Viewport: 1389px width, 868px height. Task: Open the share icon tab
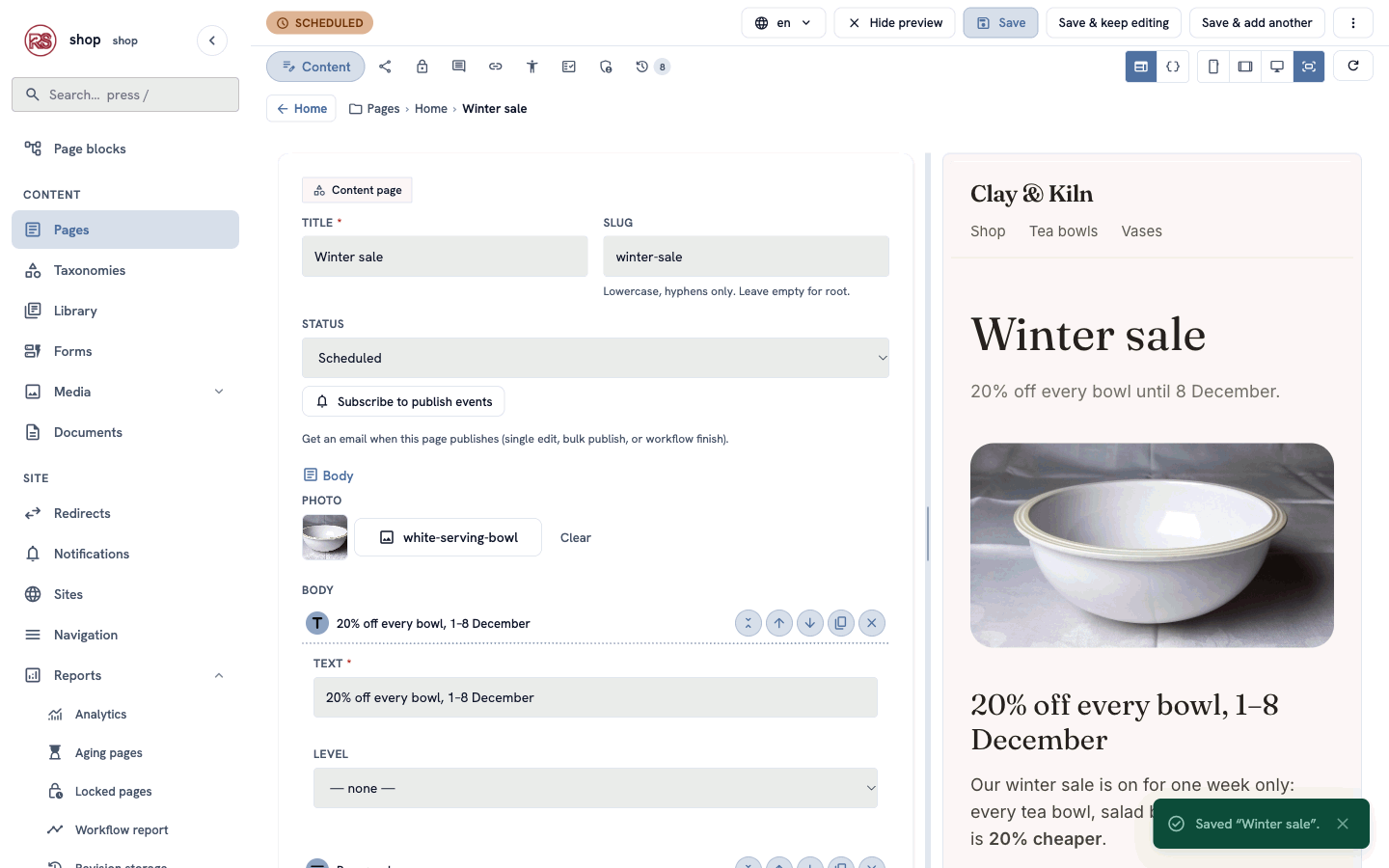point(385,67)
